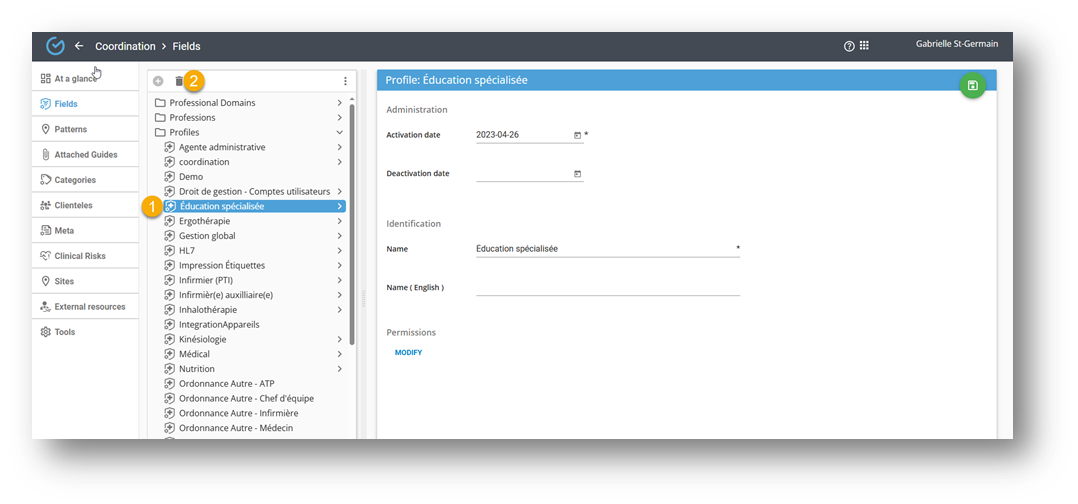Expand the Professional Domains folder chevron

(340, 103)
